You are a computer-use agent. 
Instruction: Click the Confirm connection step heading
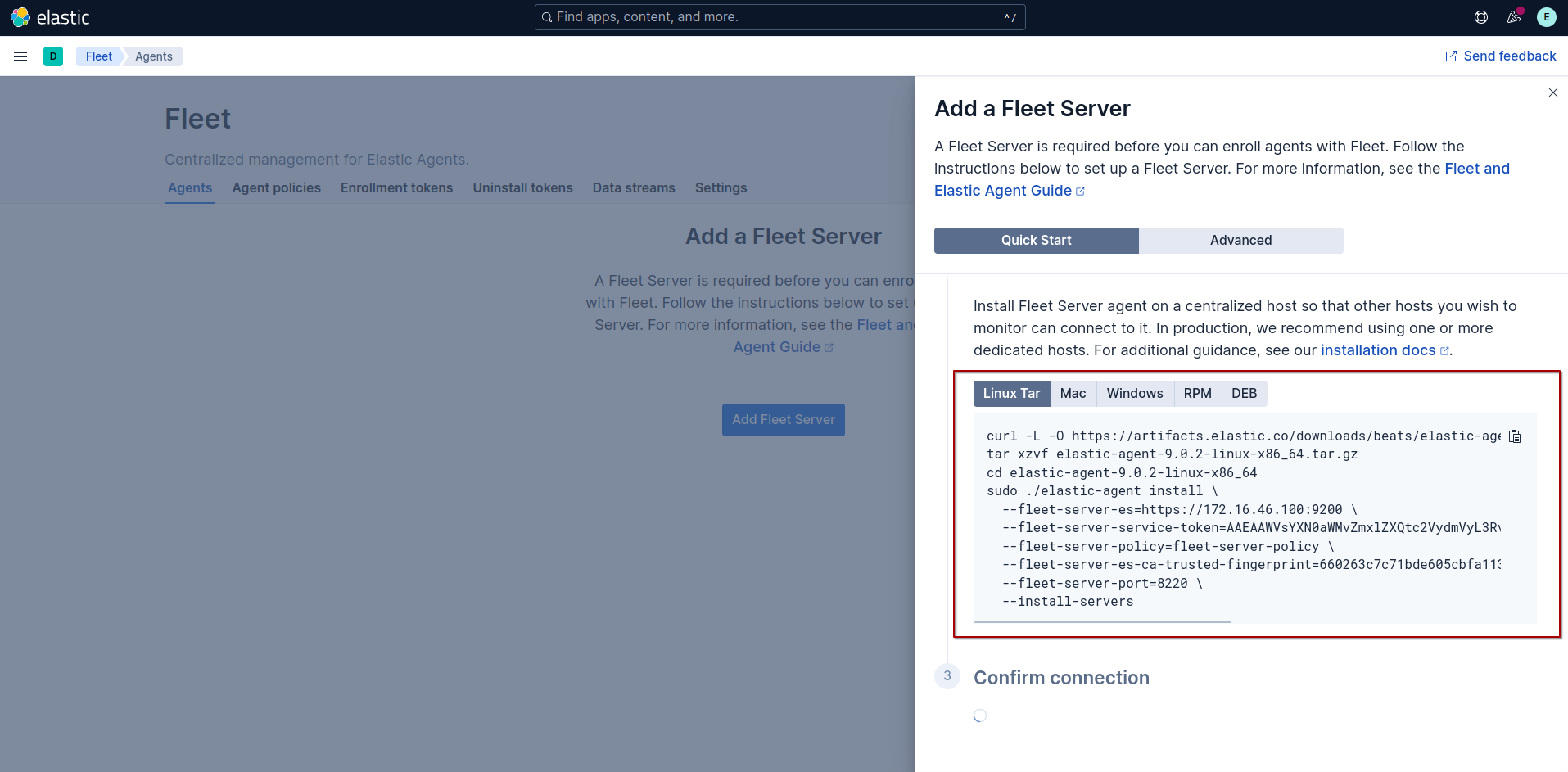[x=1061, y=678]
